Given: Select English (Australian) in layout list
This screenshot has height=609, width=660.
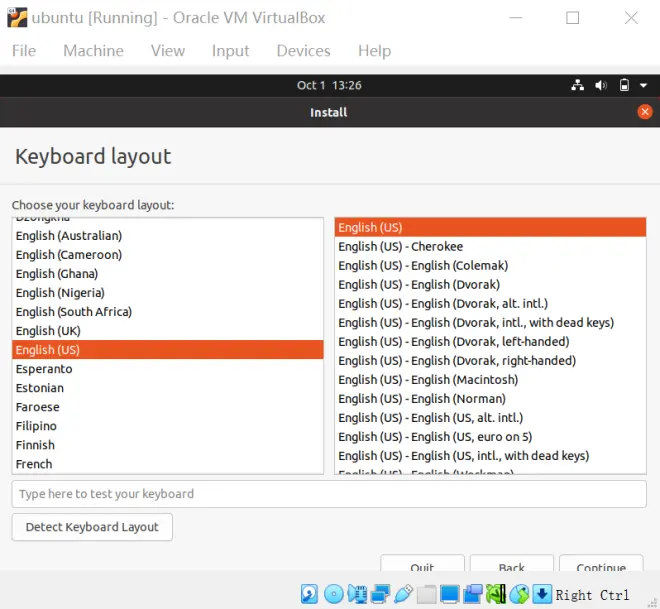Looking at the screenshot, I should tap(168, 236).
